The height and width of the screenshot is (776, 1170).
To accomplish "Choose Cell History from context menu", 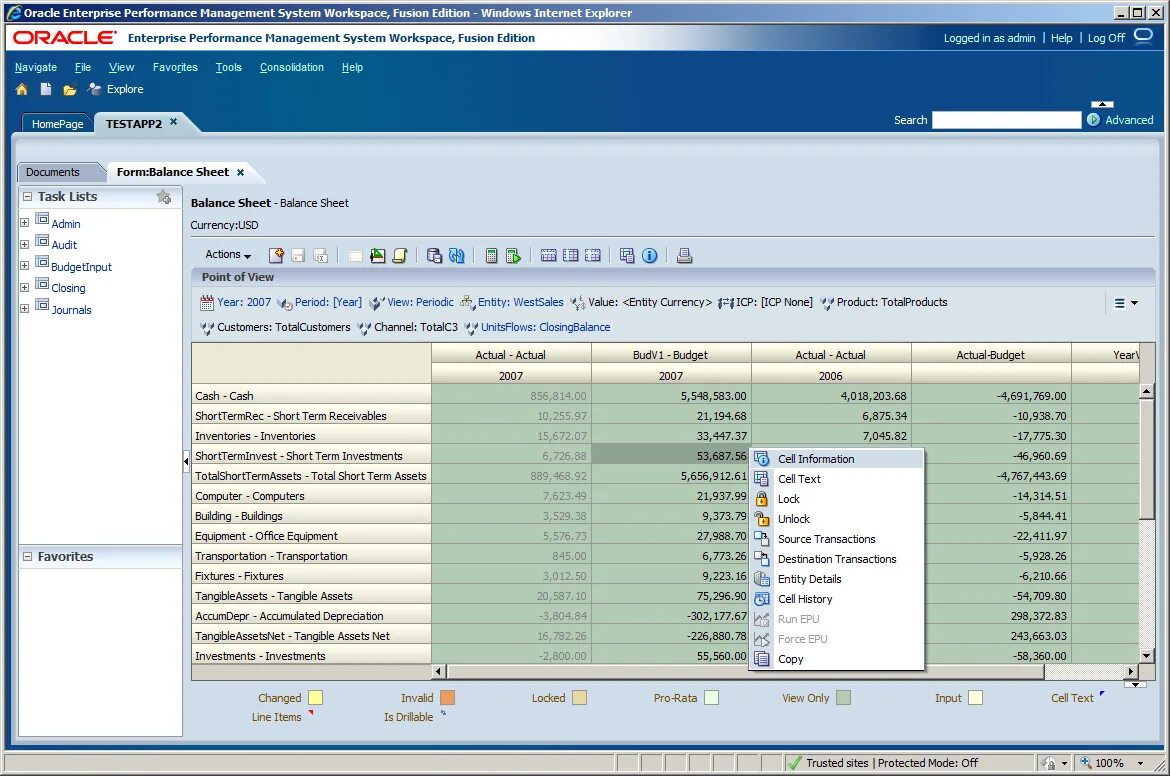I will [837, 599].
